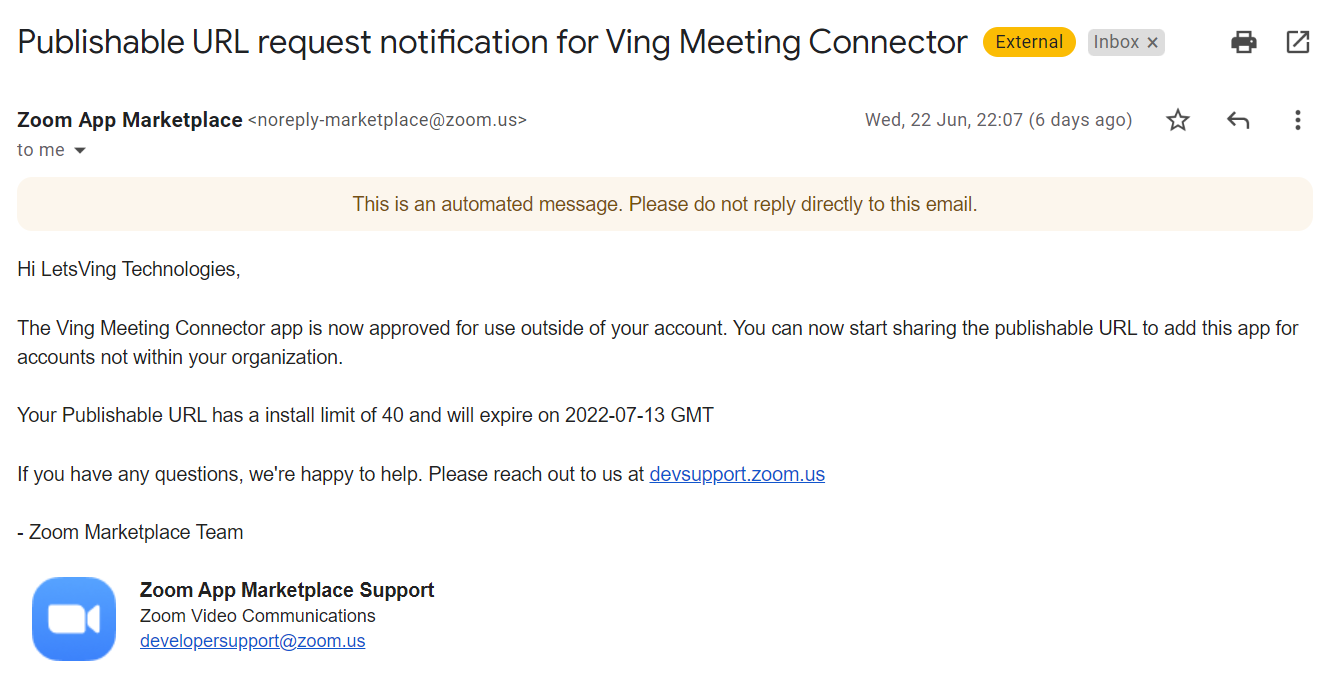Open the three-dot more options menu
This screenshot has height=674, width=1326.
coord(1297,121)
